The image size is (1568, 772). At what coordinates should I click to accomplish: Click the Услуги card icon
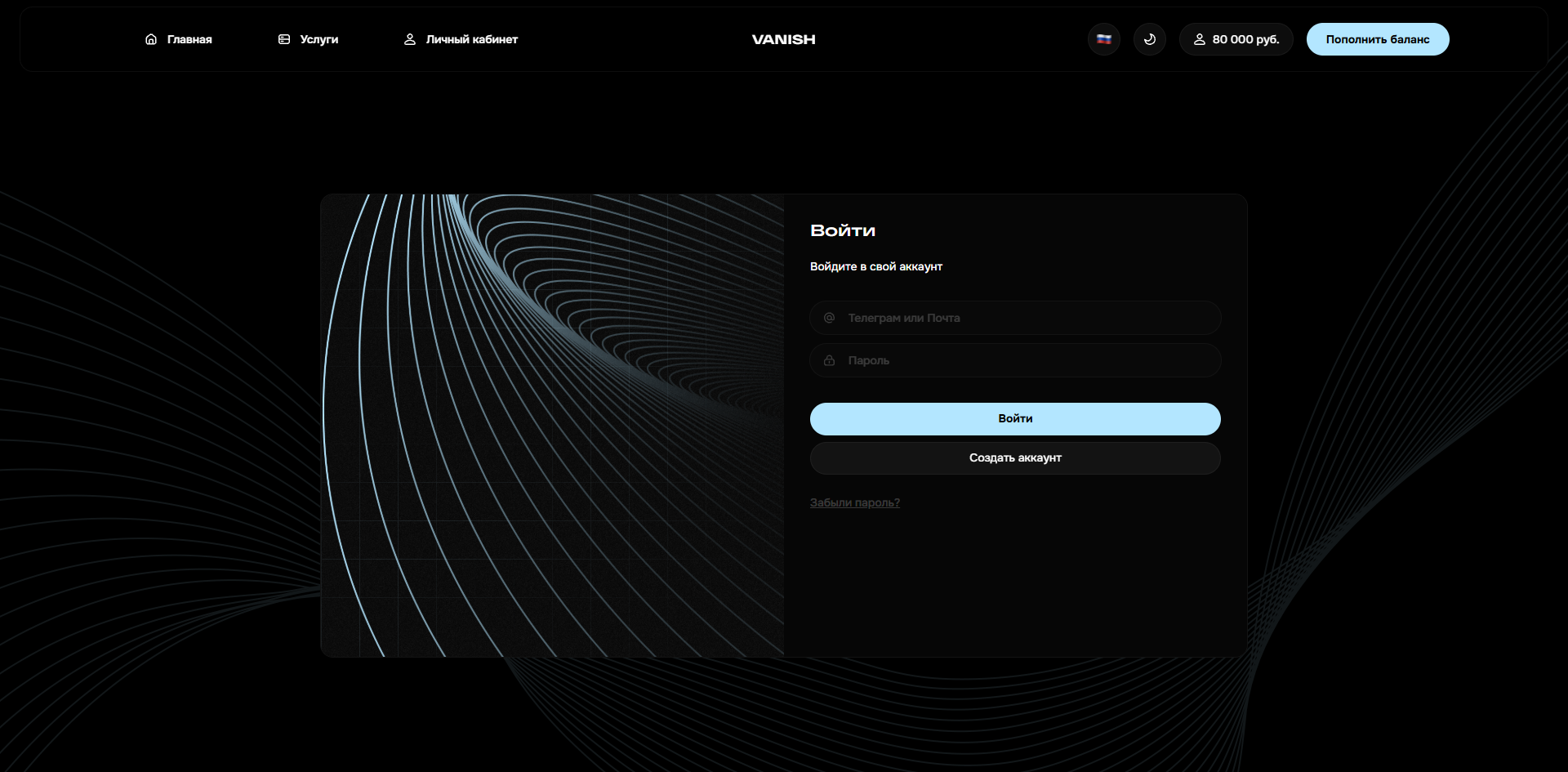point(284,39)
